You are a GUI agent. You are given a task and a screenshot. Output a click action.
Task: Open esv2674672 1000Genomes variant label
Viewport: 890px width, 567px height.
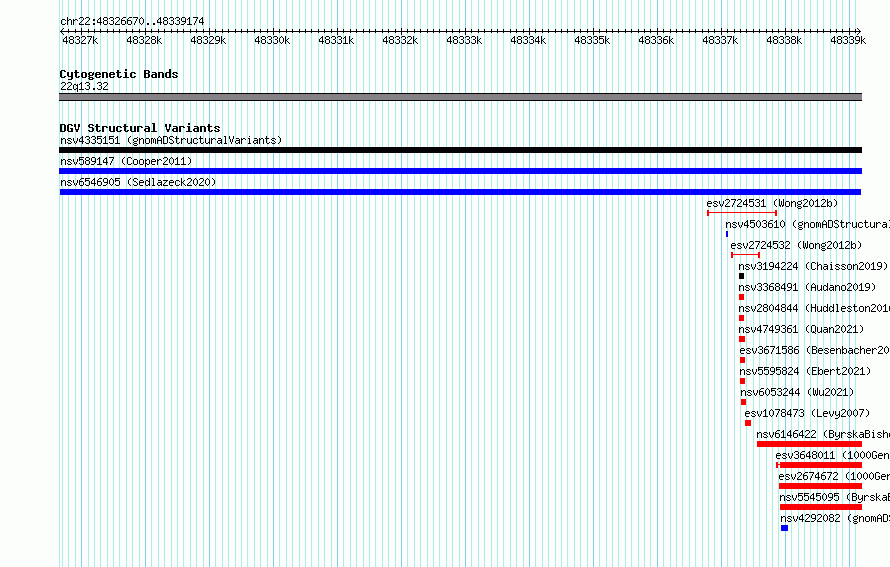click(x=834, y=476)
